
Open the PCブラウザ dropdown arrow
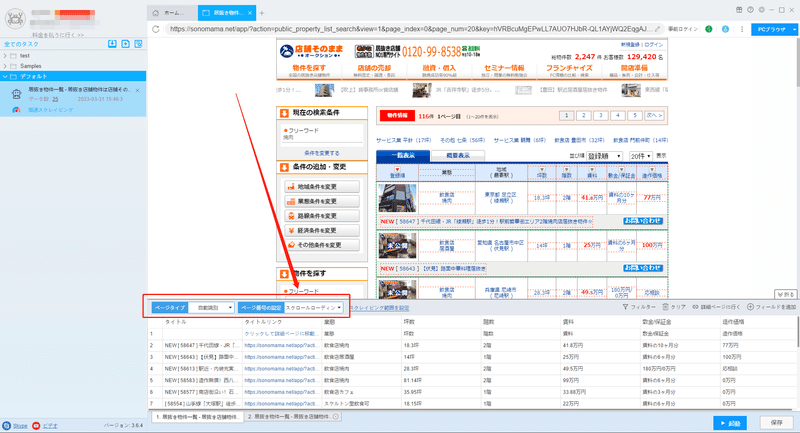794,30
